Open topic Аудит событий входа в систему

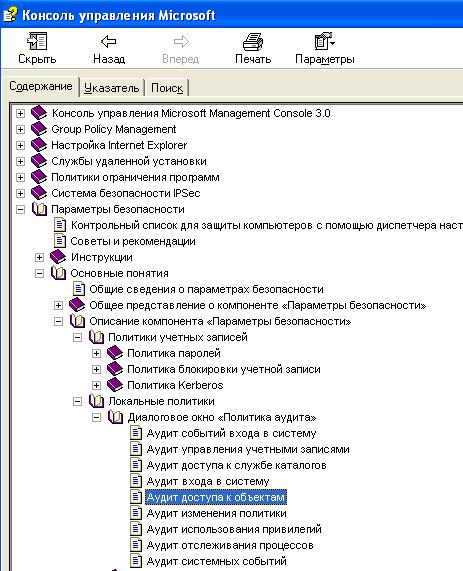coord(231,433)
